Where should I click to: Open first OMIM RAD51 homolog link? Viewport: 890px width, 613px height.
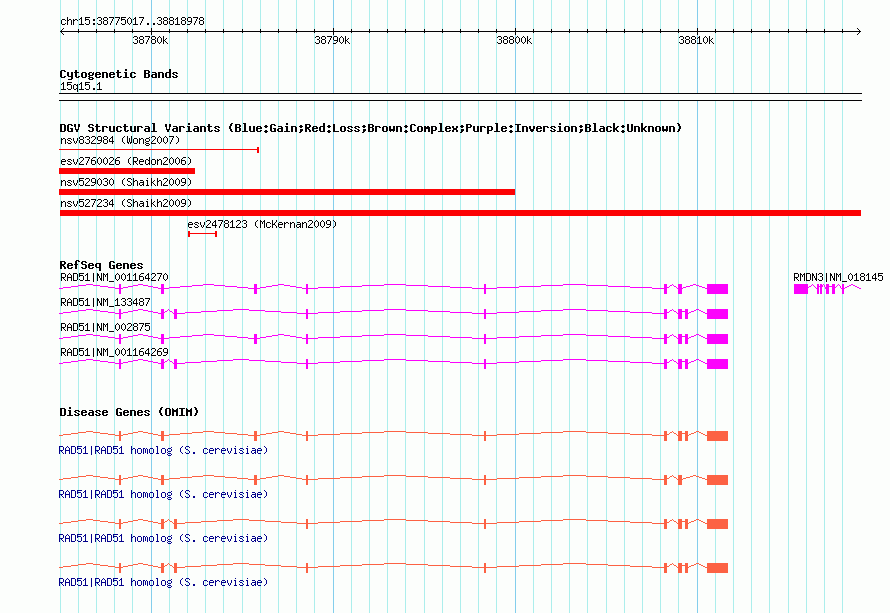click(163, 450)
